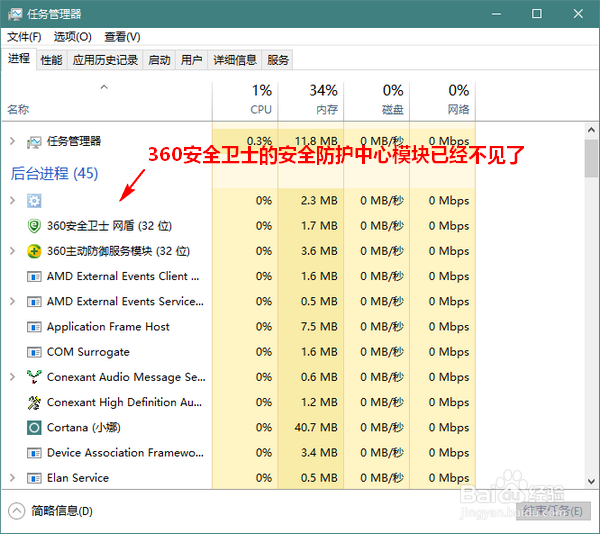Select the Cortana (小娜) process name
The width and height of the screenshot is (600, 534).
coord(84,427)
